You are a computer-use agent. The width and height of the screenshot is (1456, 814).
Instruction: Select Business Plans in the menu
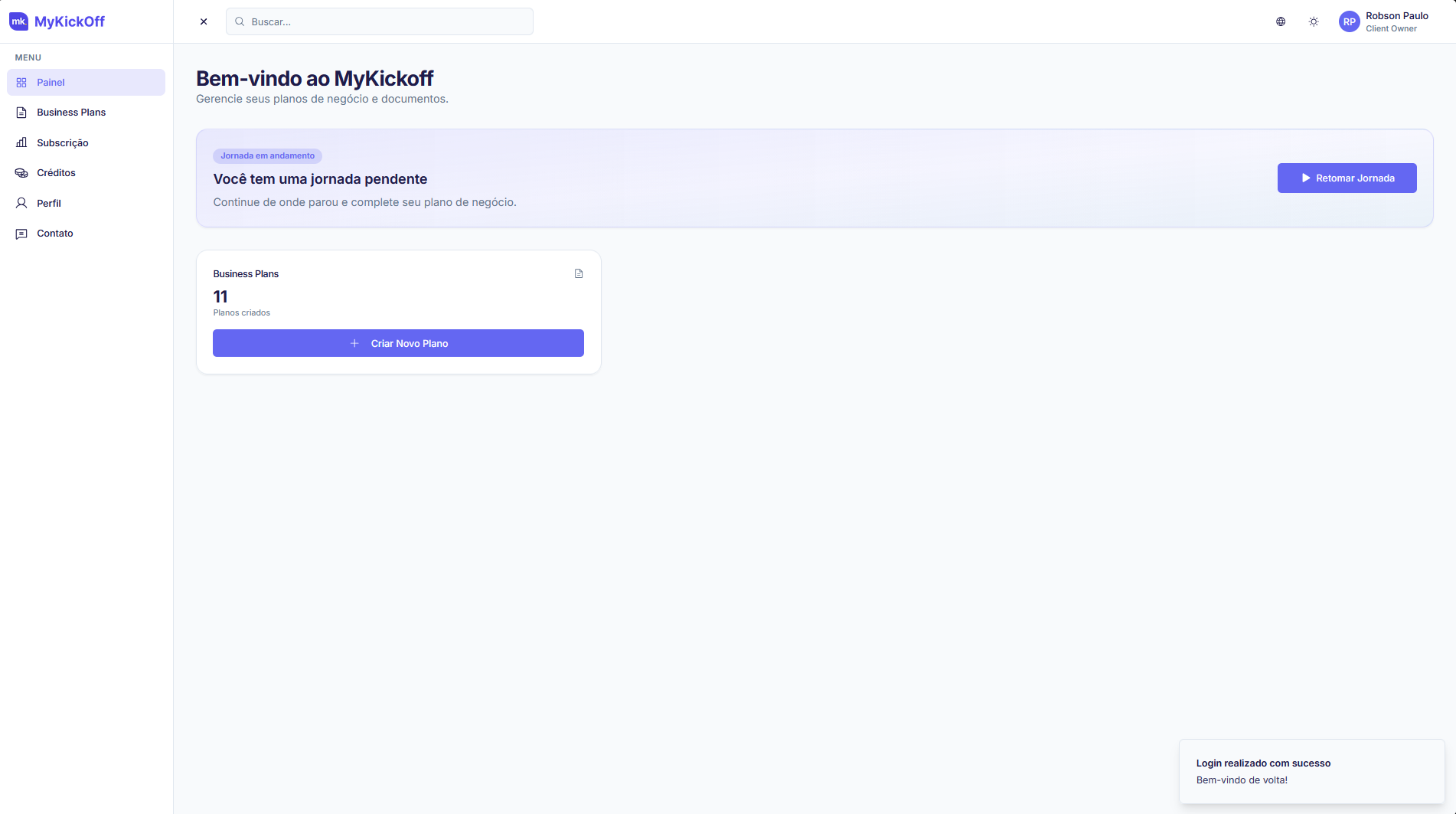tap(70, 112)
